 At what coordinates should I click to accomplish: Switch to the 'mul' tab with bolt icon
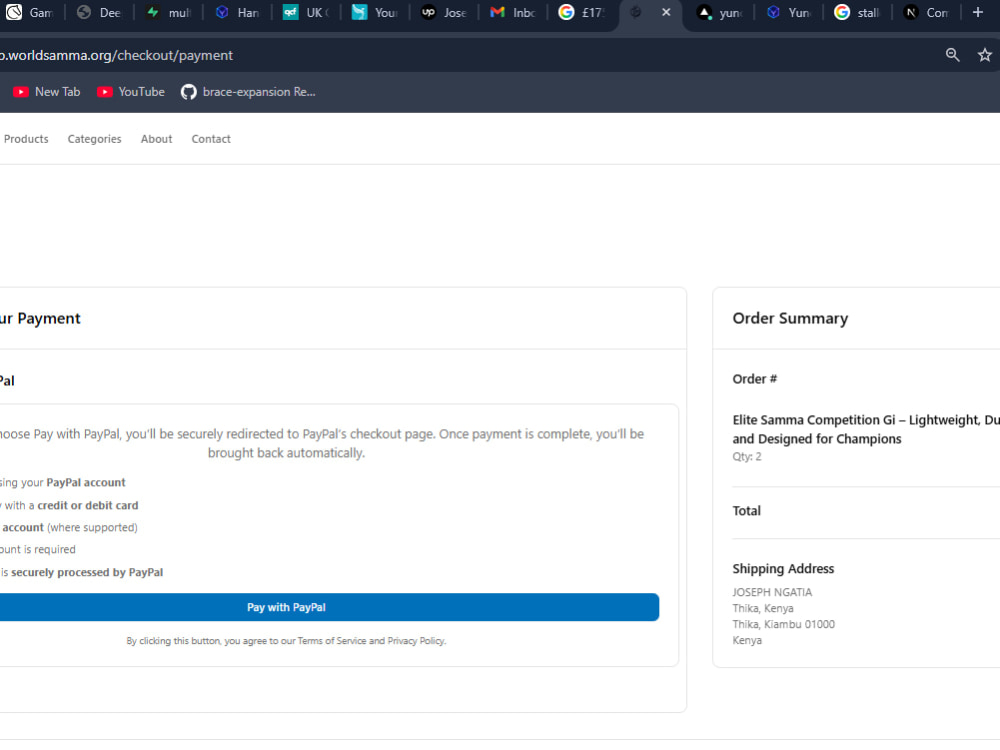(168, 13)
